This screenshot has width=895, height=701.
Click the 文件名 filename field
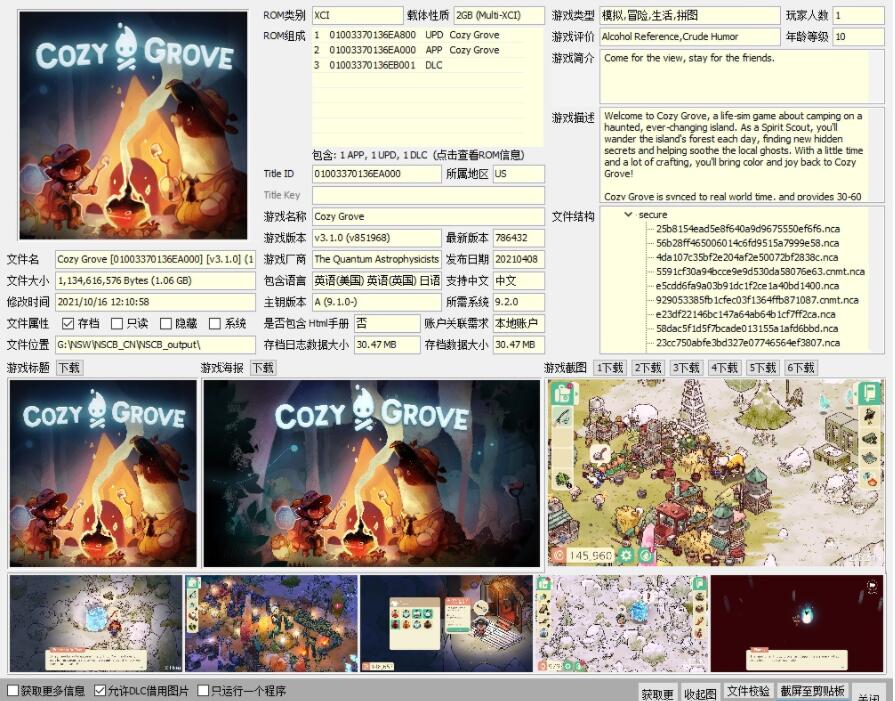point(155,259)
